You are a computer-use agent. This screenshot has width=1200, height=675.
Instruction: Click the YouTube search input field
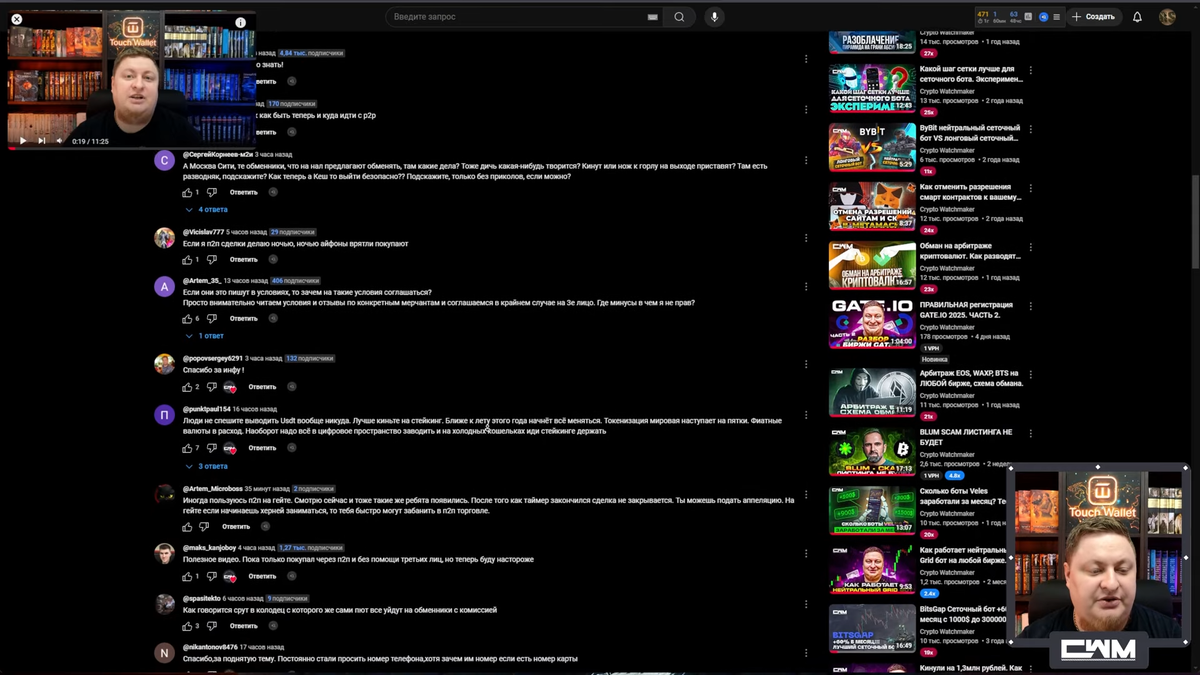click(x=515, y=17)
